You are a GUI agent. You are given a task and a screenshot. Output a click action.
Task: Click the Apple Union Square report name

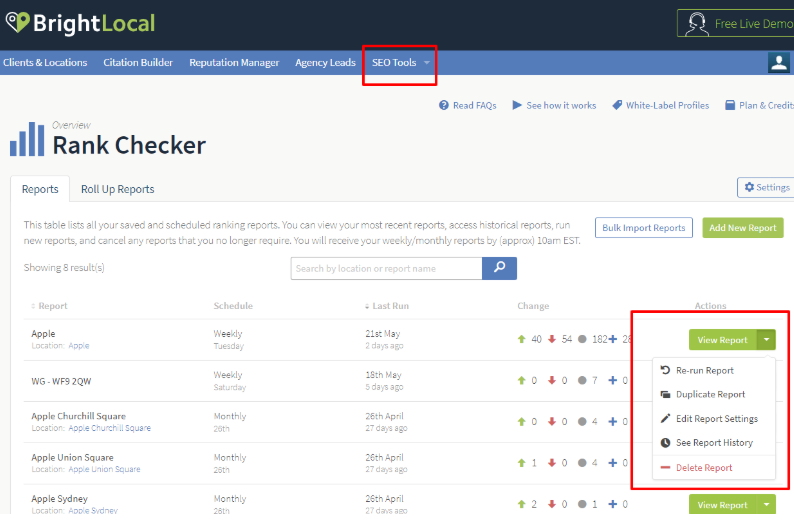(x=72, y=458)
